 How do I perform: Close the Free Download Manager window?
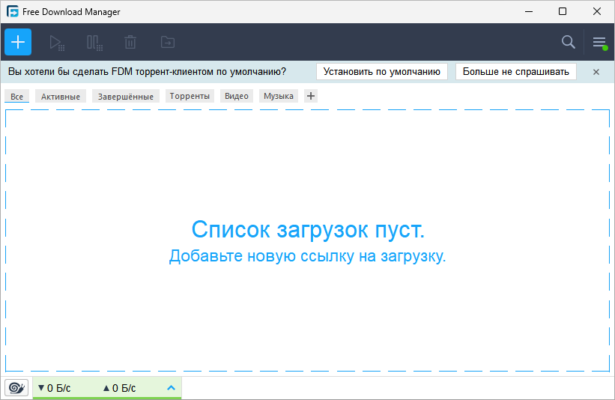click(x=597, y=11)
